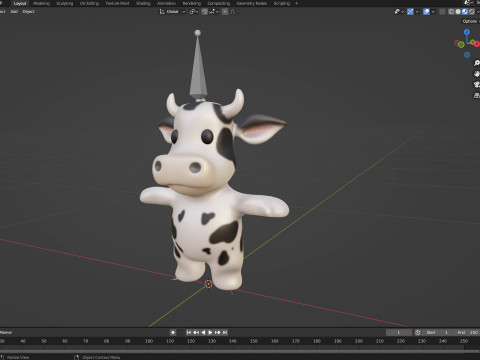
Task: Open the Options dropdown in viewport
Action: [470, 21]
